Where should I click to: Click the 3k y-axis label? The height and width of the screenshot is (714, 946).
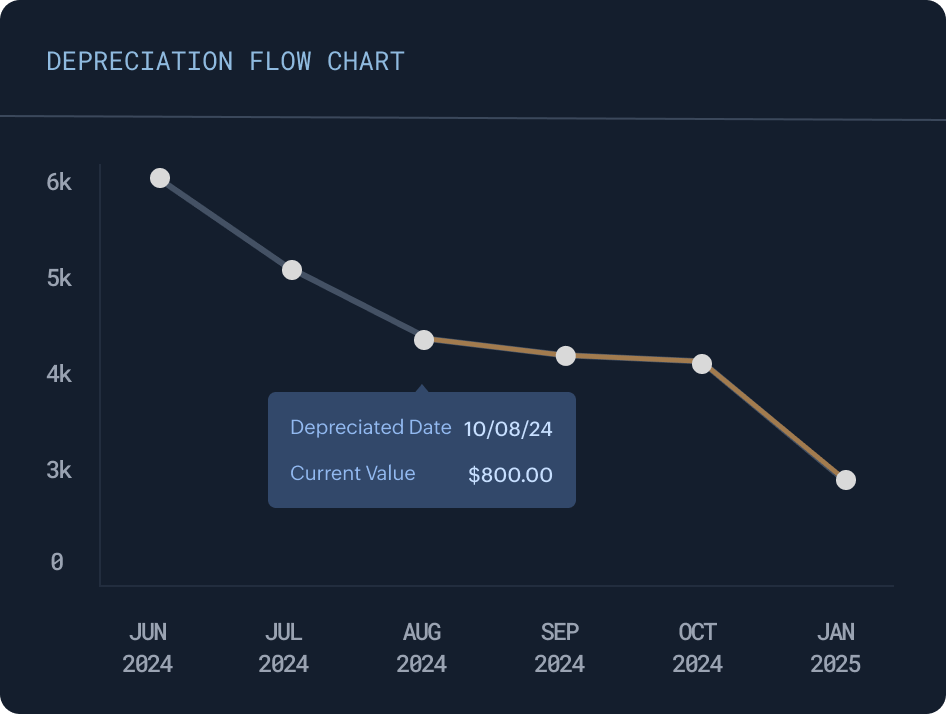59,470
